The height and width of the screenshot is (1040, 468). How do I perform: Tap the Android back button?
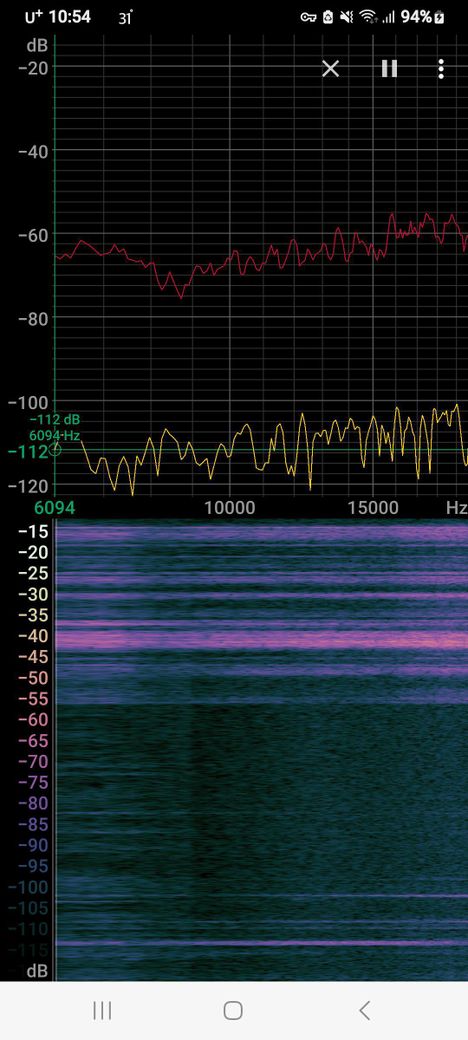tap(364, 1010)
